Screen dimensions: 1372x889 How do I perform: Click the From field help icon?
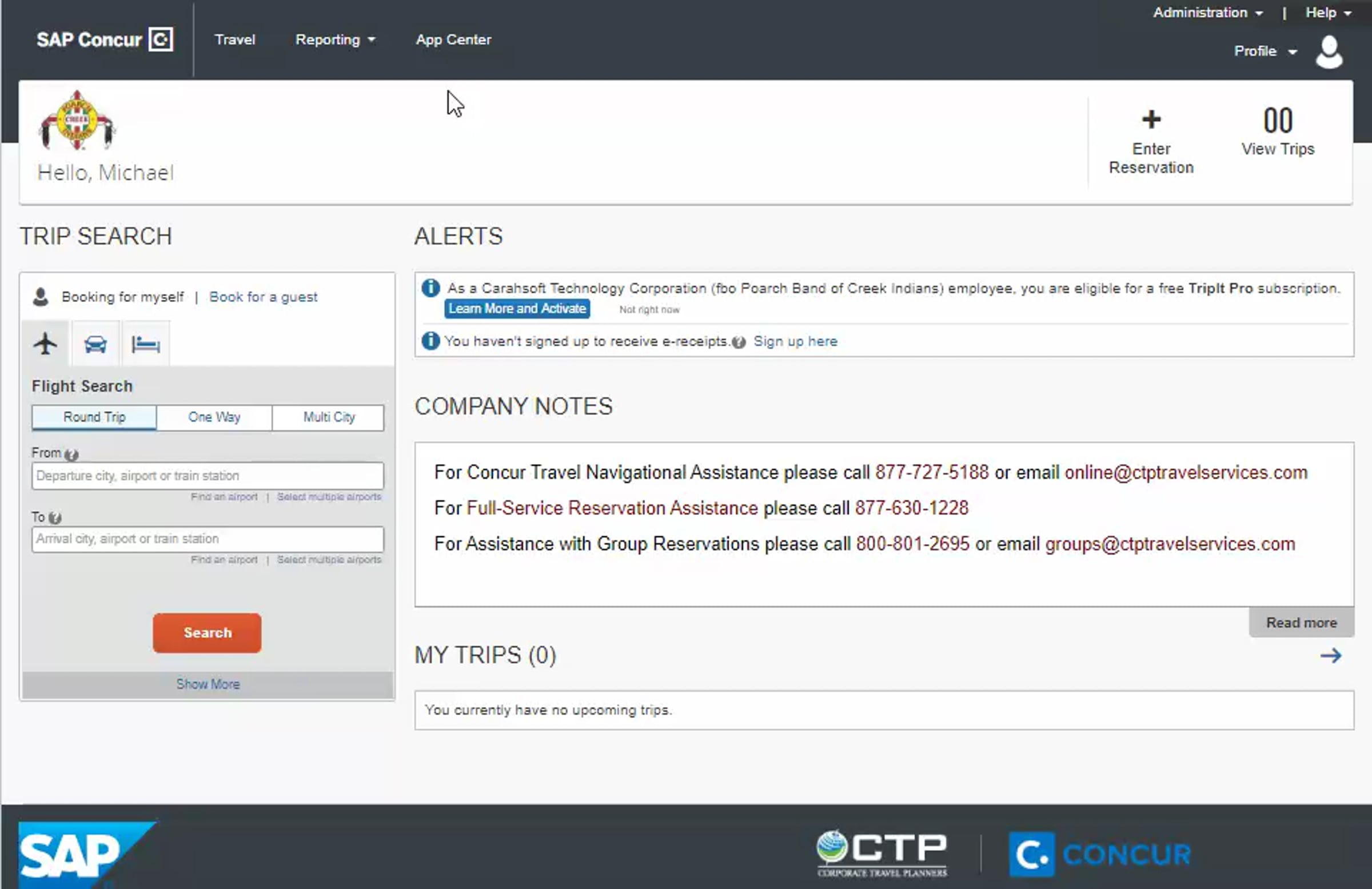(x=71, y=455)
